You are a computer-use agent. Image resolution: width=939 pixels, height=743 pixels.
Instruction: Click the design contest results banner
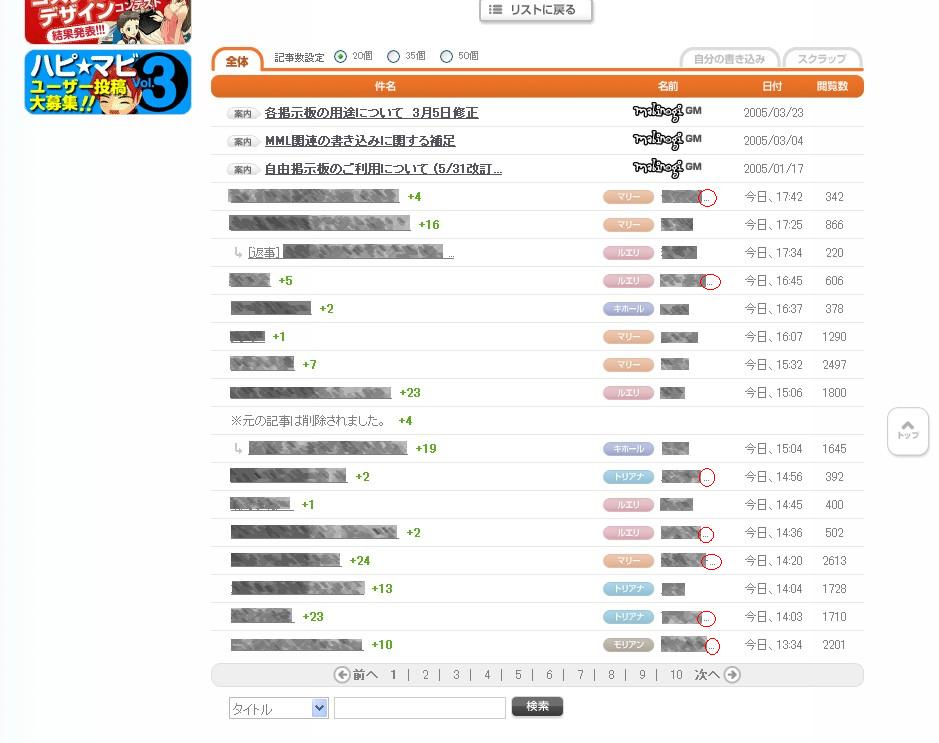(107, 20)
